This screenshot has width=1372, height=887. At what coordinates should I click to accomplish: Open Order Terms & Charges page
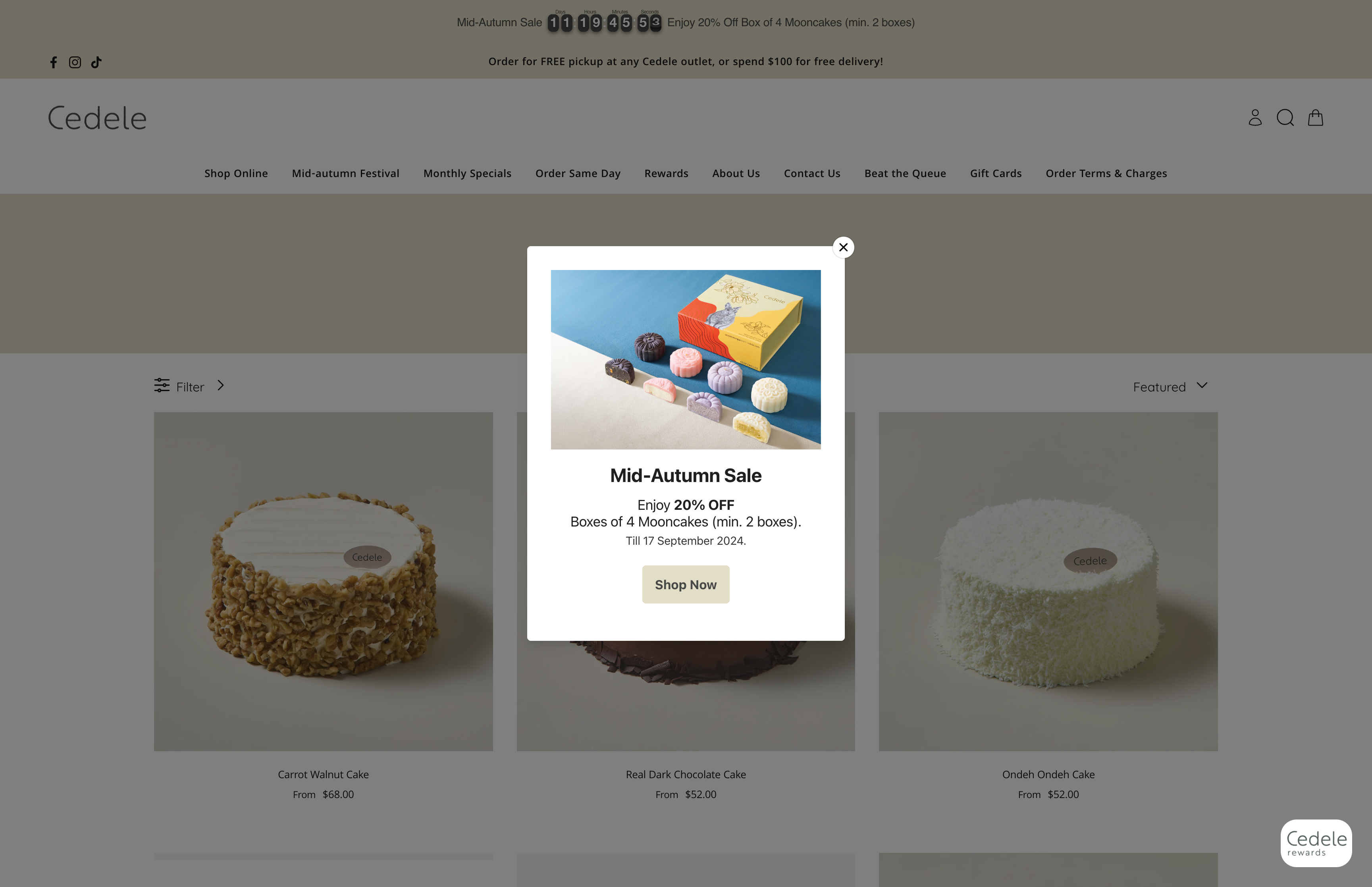pos(1106,174)
